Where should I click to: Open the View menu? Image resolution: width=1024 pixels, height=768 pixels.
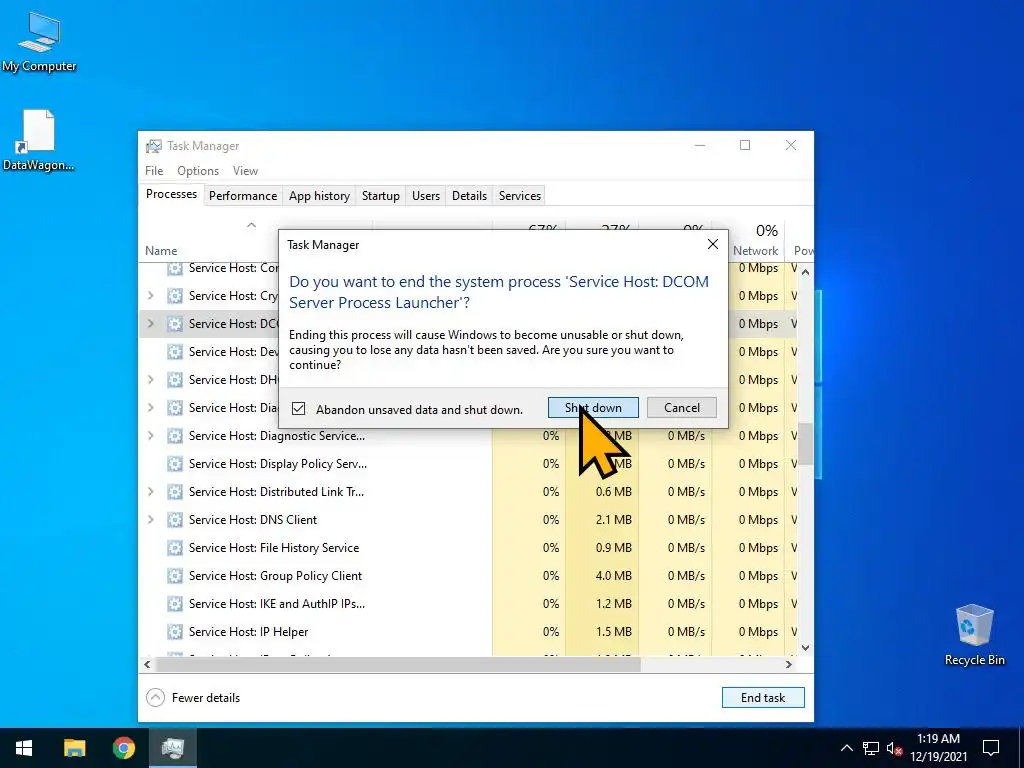tap(246, 170)
